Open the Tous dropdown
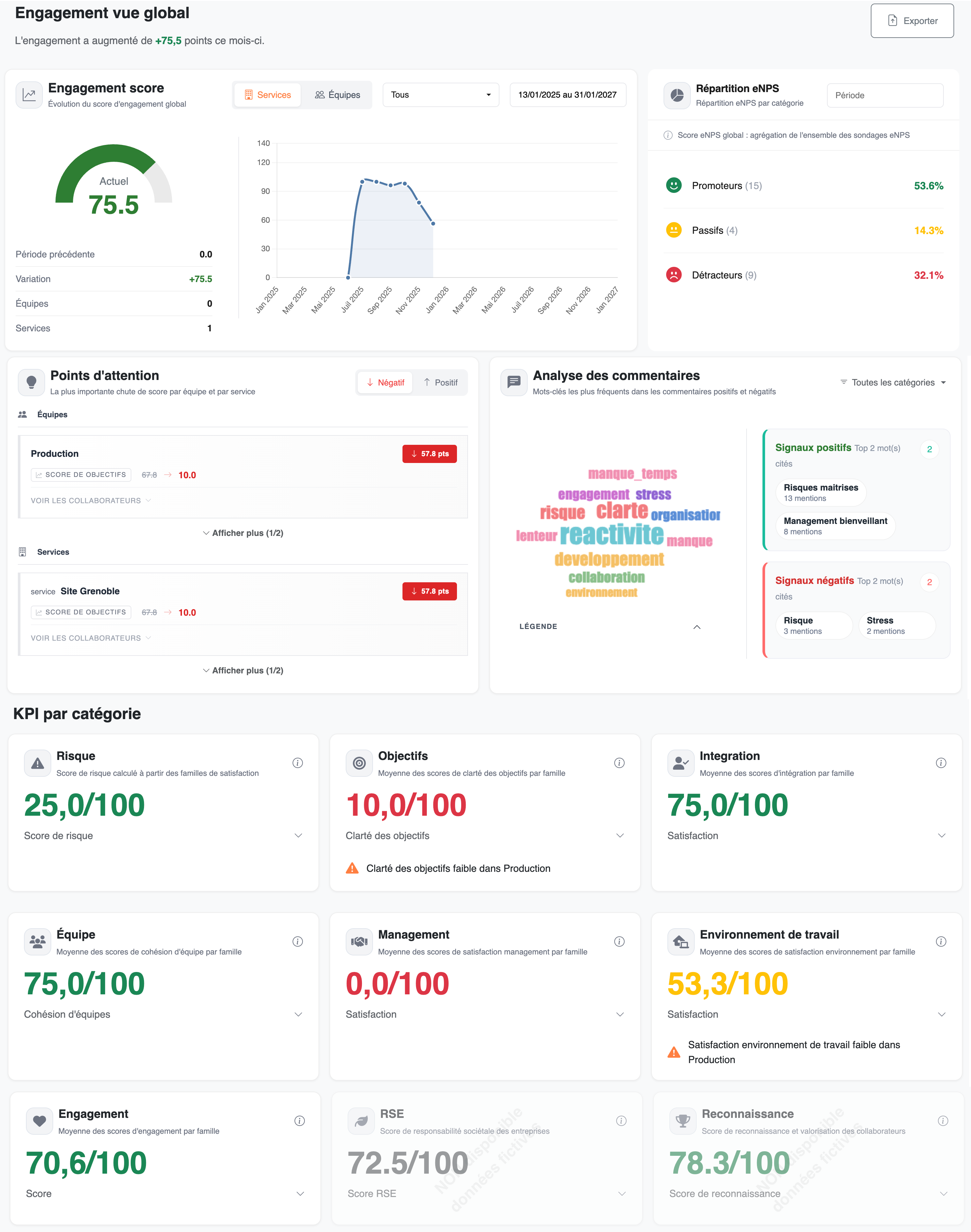 tap(441, 95)
